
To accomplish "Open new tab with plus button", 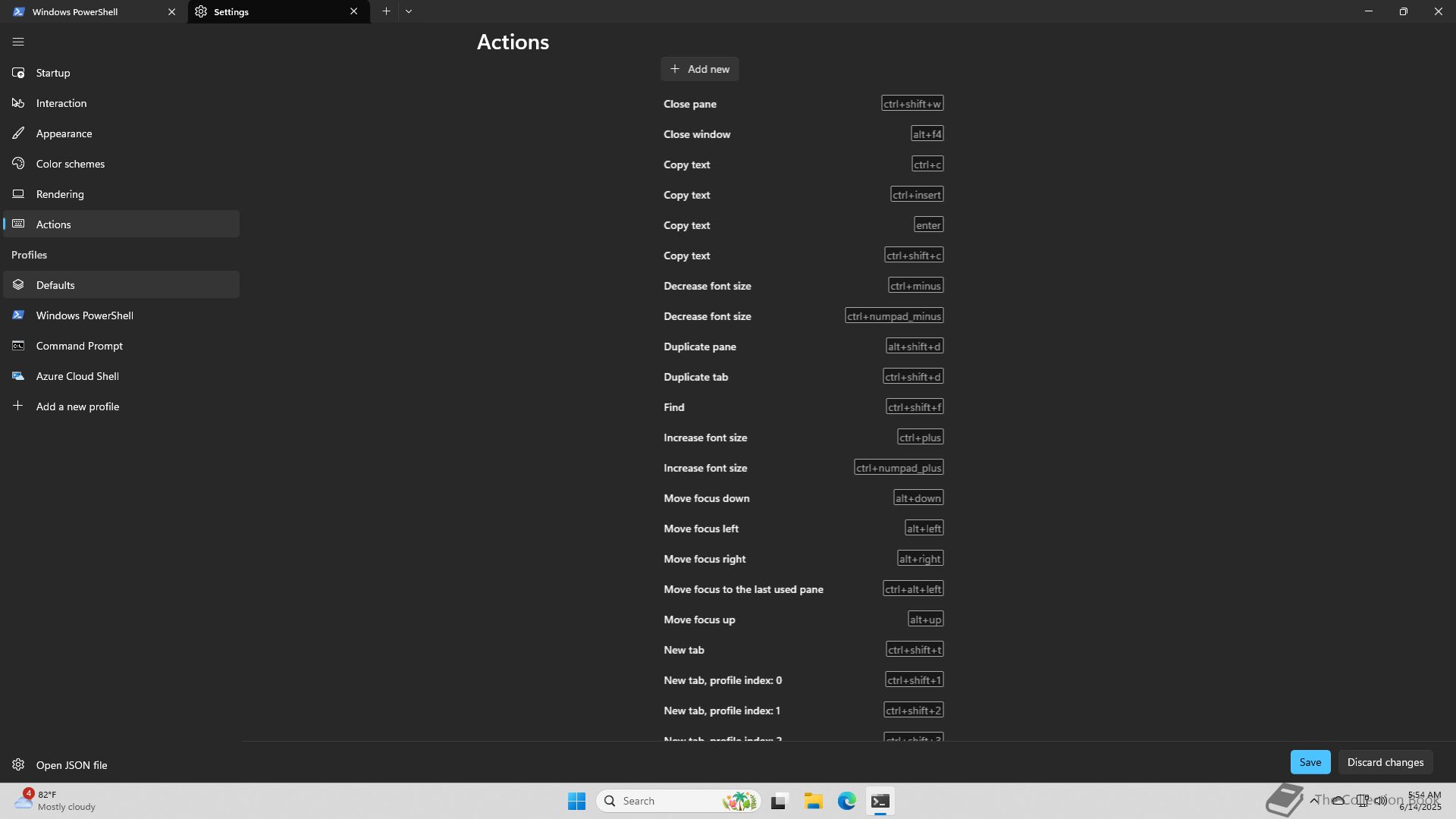I will [x=386, y=11].
